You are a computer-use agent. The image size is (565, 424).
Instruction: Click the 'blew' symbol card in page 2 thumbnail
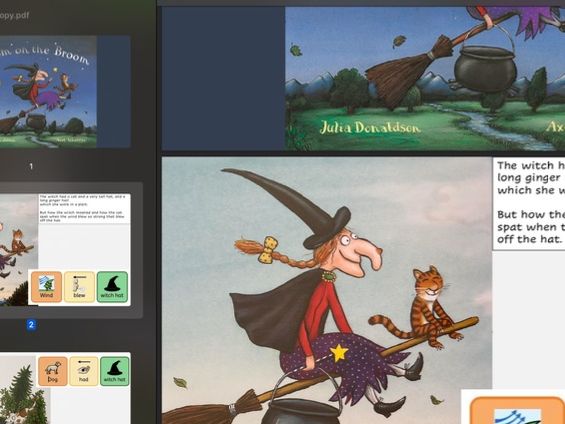click(79, 287)
